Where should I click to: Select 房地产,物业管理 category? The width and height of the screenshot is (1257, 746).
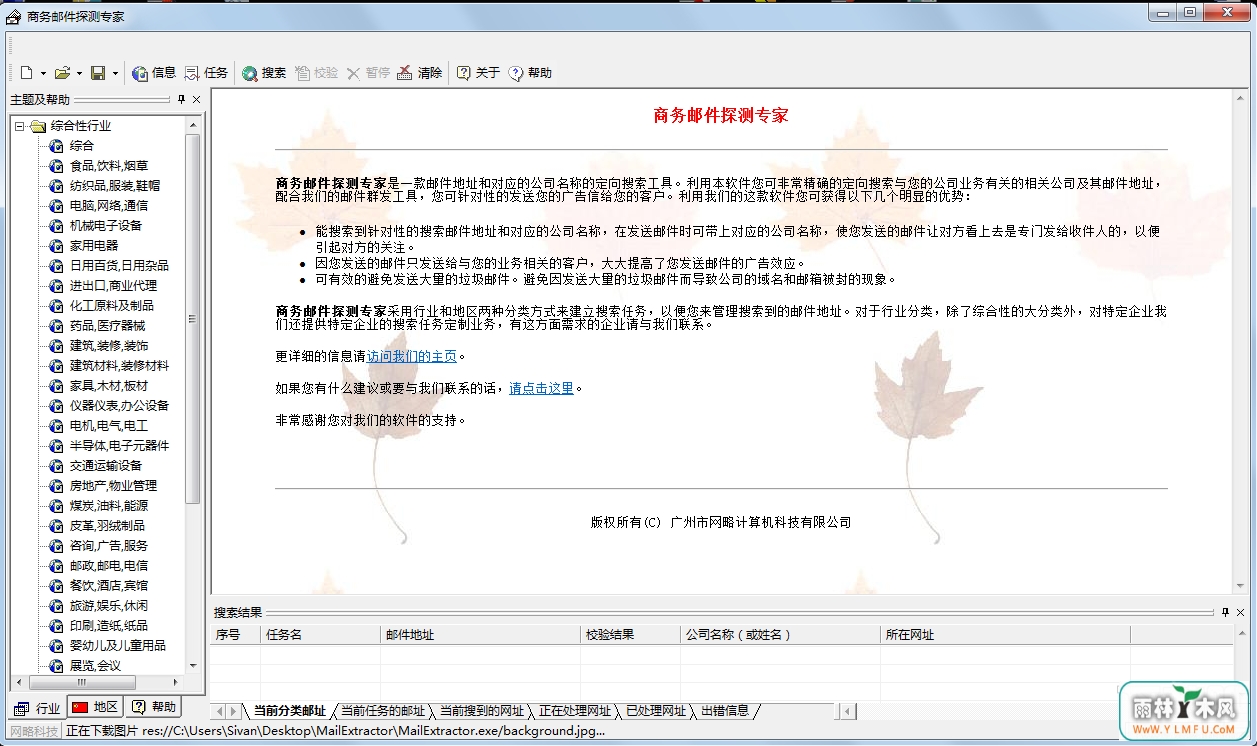[x=113, y=485]
